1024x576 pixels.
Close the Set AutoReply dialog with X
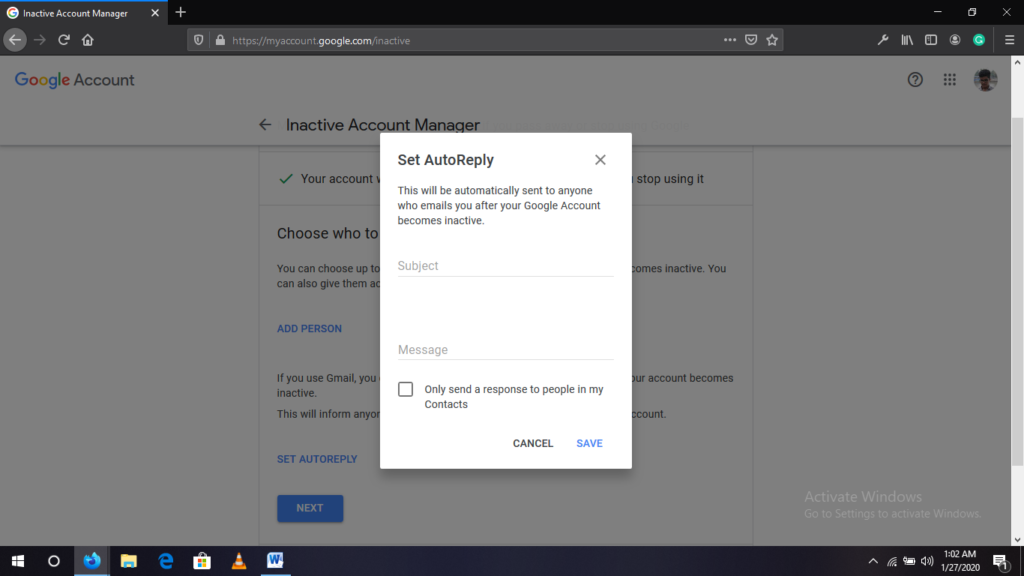point(600,160)
